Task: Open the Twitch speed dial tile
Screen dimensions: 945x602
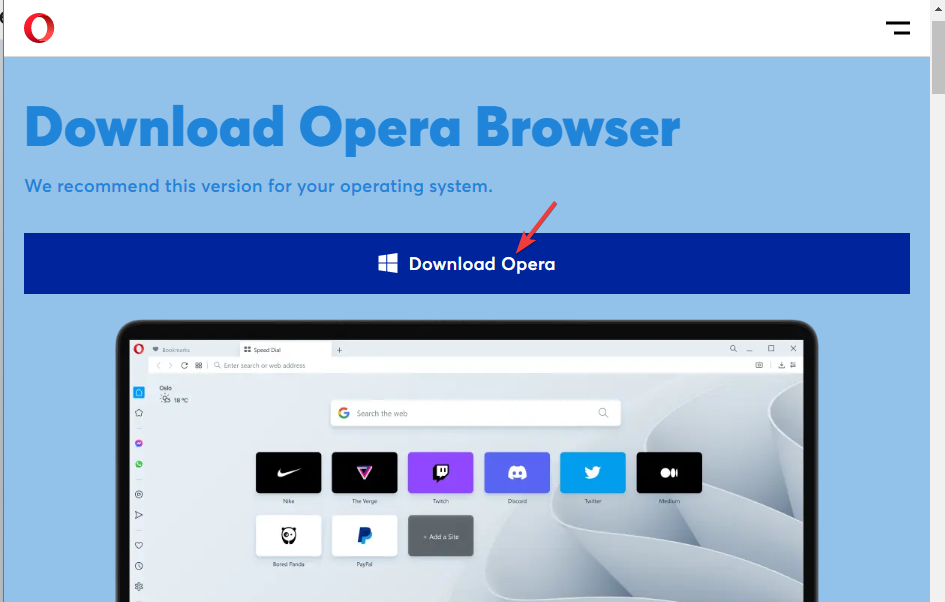Action: point(441,472)
